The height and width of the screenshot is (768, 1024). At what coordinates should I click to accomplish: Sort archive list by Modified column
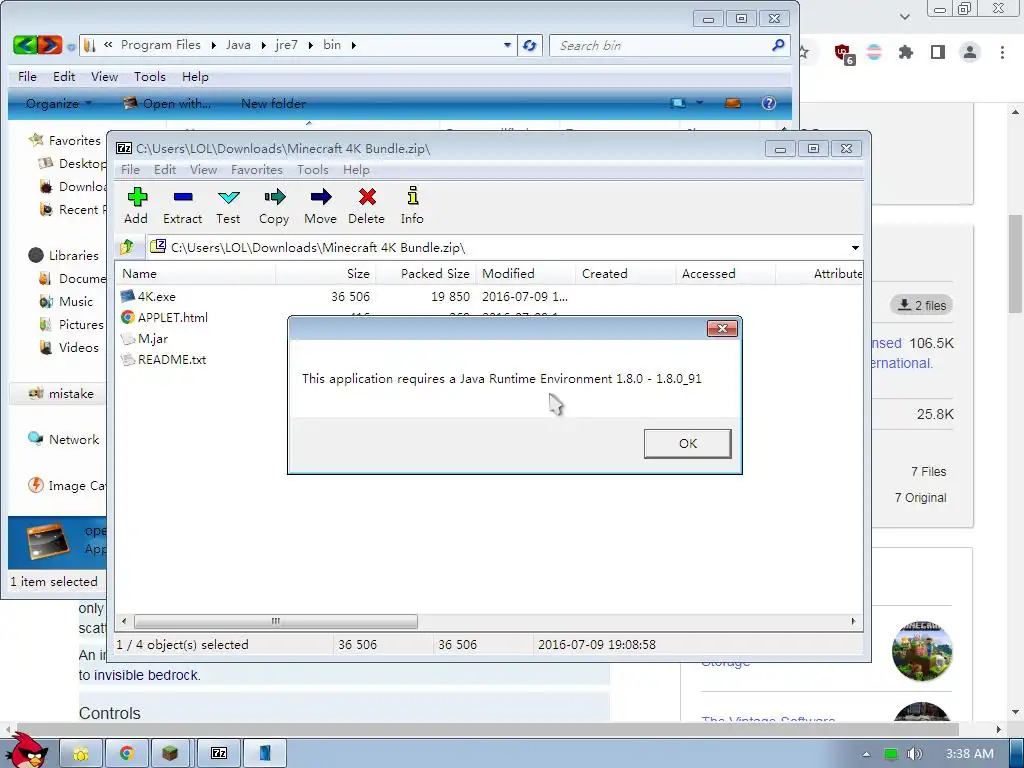click(526, 274)
